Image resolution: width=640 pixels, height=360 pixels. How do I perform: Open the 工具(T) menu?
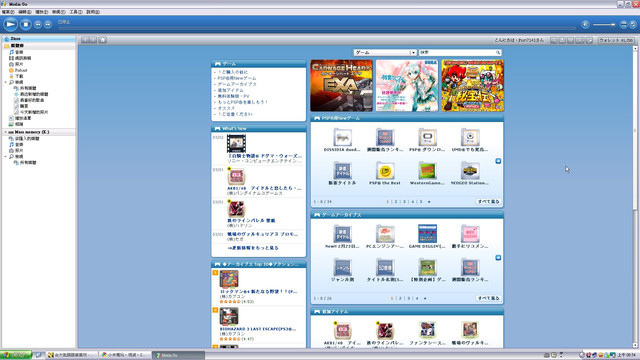tap(76, 12)
